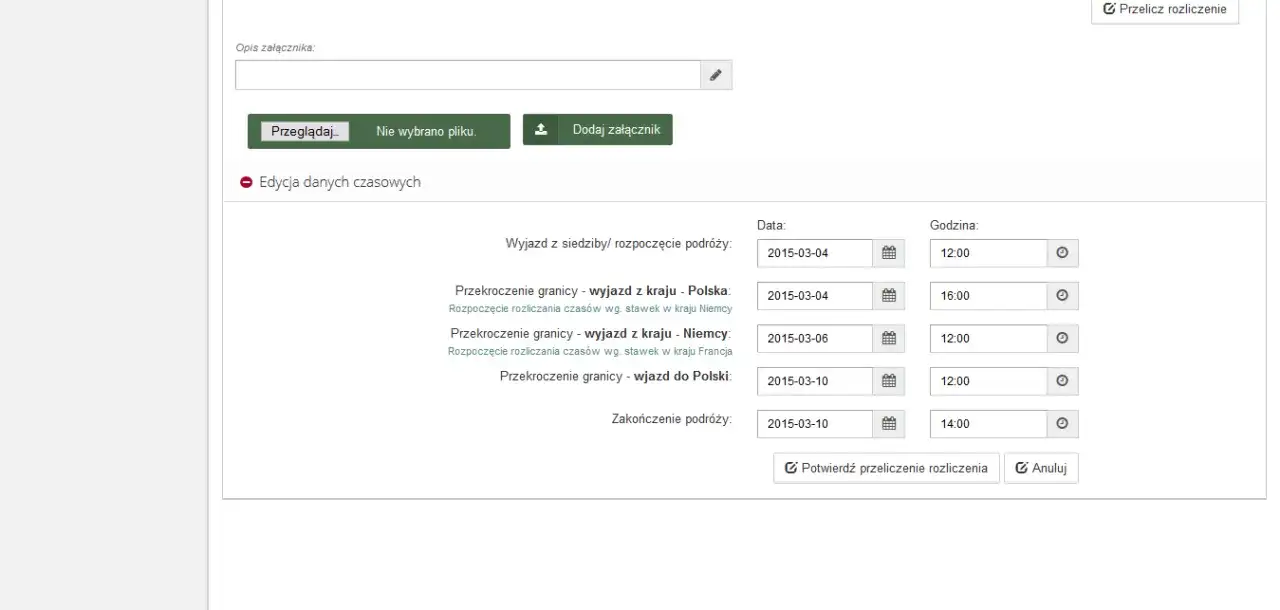Open clock picker for trip end time

pyautogui.click(x=1062, y=423)
